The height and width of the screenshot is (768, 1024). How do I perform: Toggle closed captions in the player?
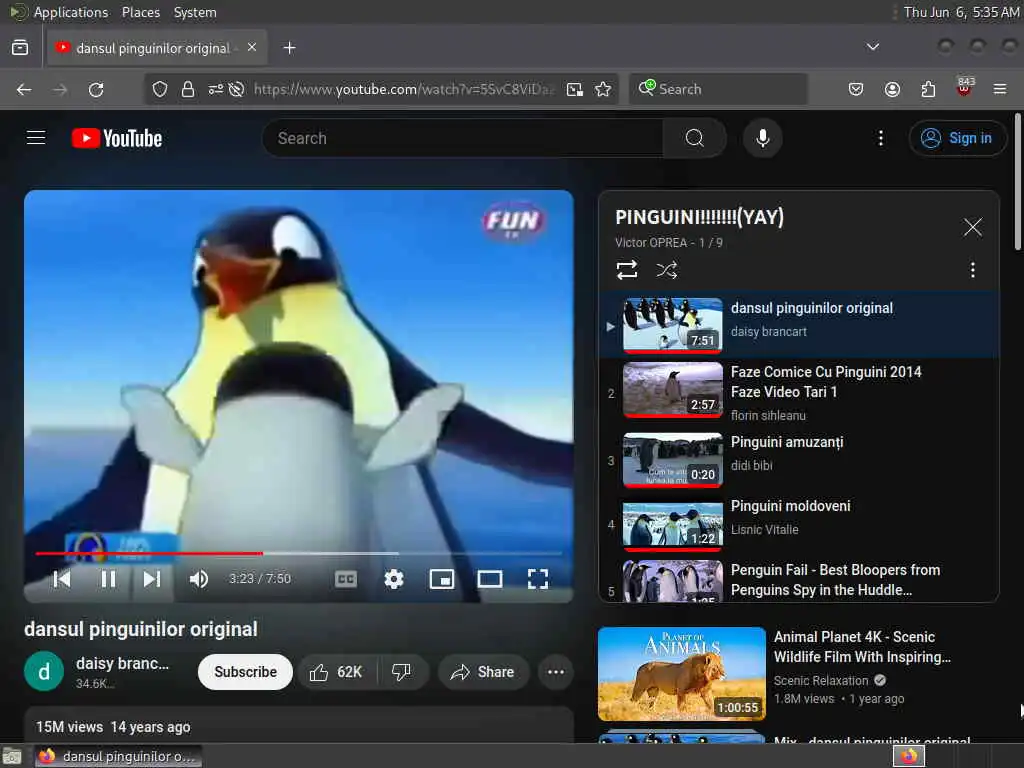345,579
